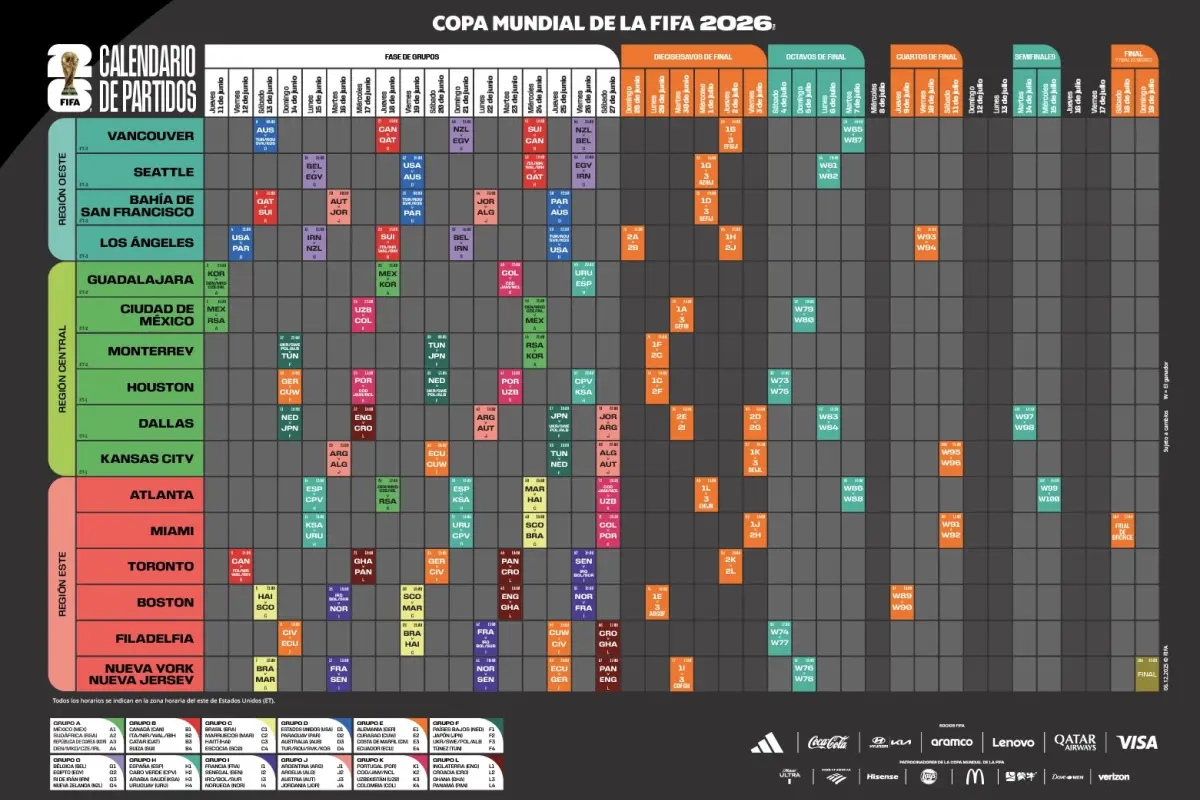
Task: Select the Grupo A legend box
Action: coord(87,736)
